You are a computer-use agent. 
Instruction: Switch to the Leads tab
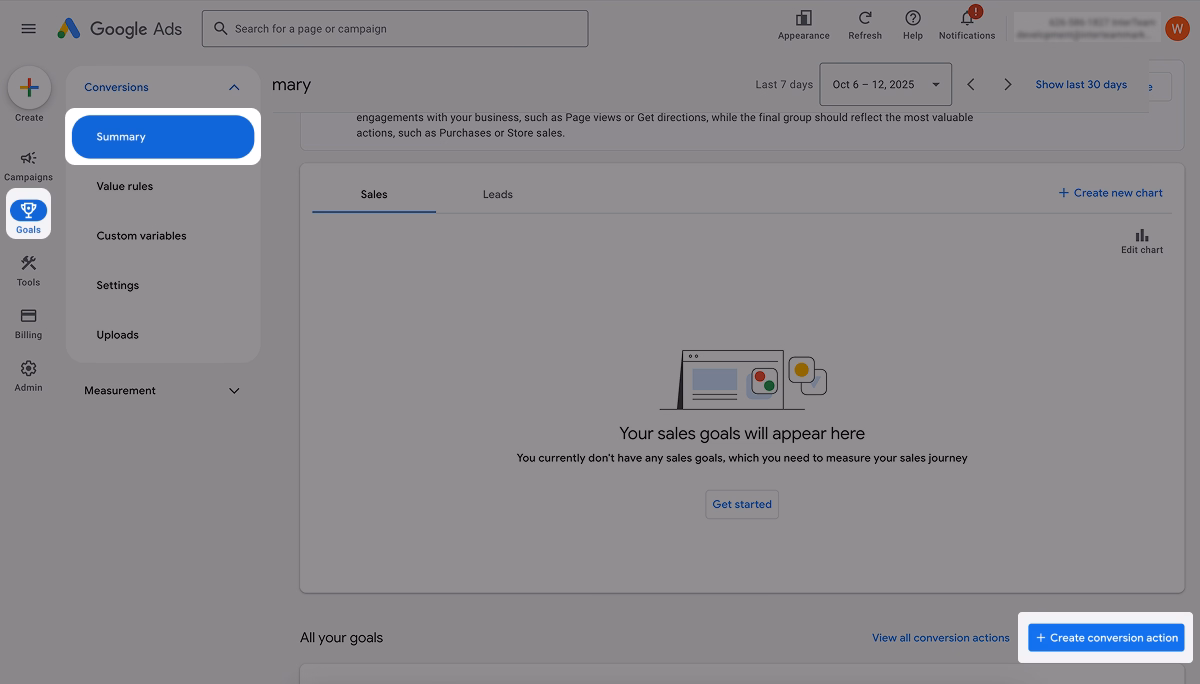pos(497,194)
